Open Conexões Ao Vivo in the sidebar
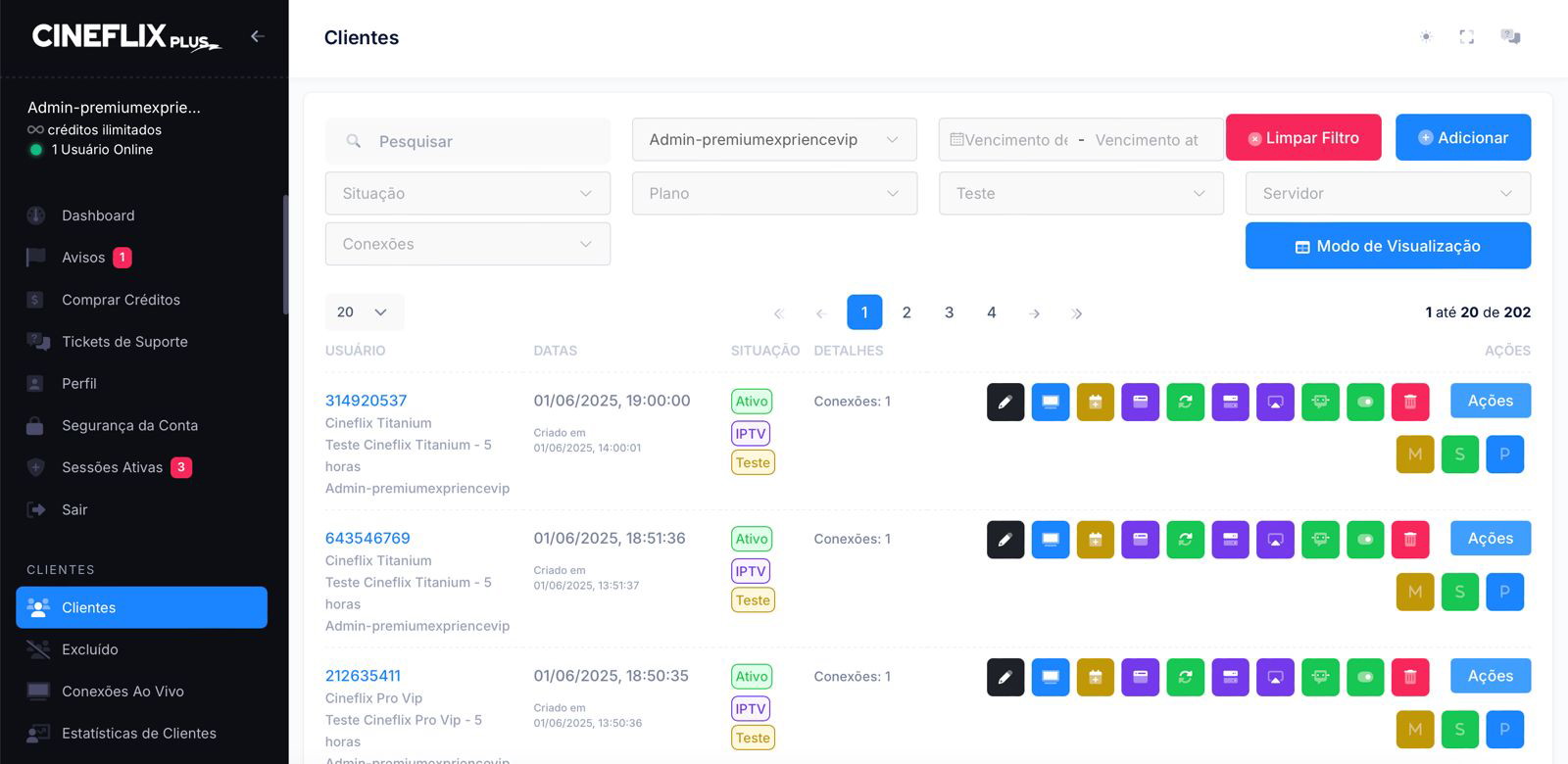 tap(122, 692)
